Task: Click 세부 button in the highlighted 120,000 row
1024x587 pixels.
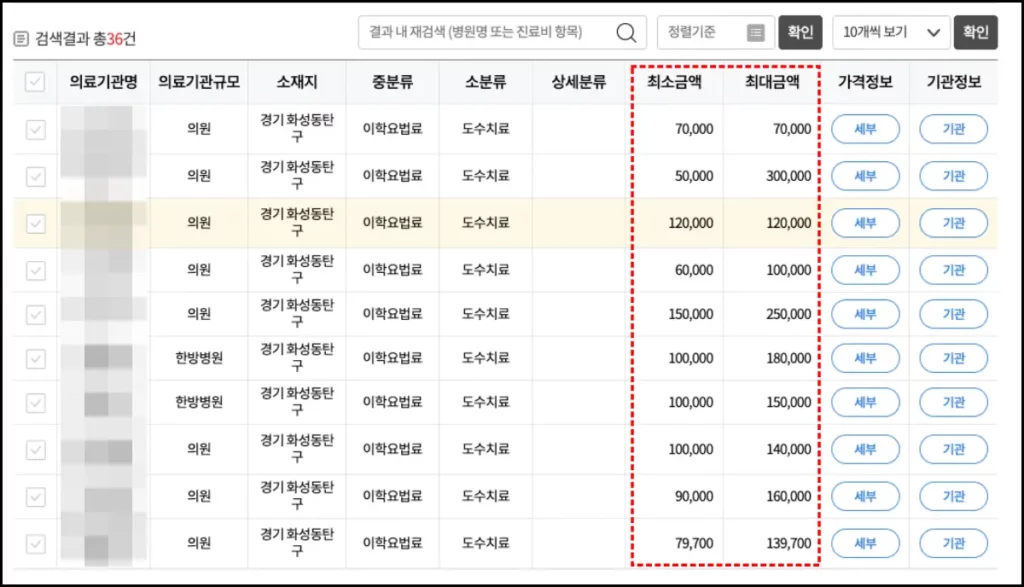Action: [865, 223]
